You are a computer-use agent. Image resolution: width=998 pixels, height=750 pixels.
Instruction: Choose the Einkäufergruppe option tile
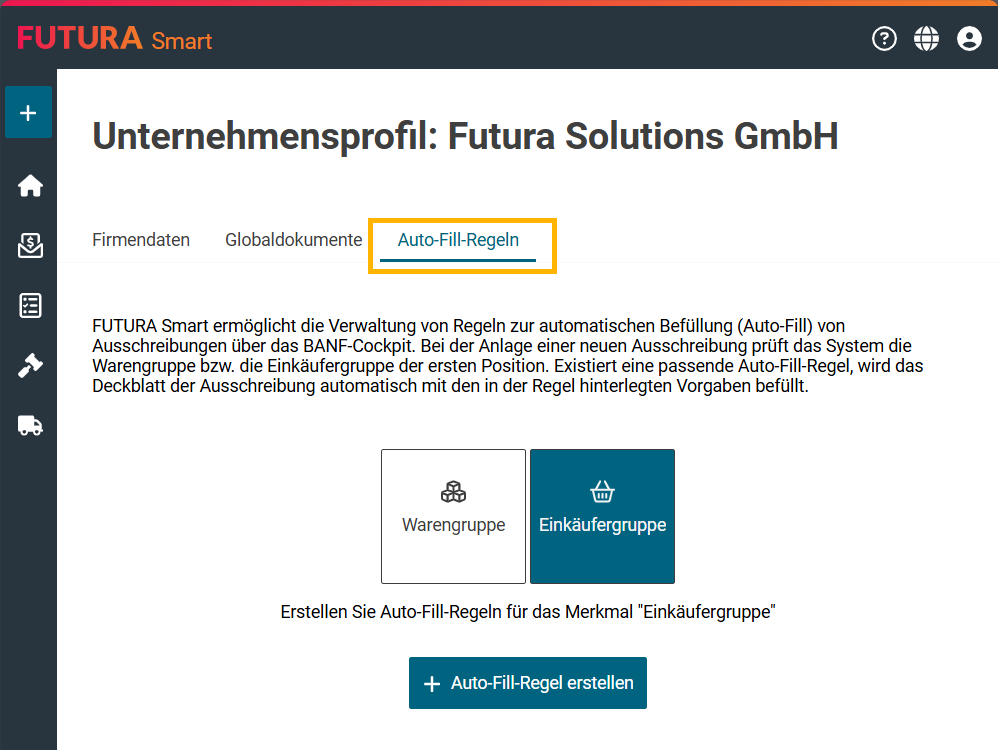pyautogui.click(x=602, y=516)
